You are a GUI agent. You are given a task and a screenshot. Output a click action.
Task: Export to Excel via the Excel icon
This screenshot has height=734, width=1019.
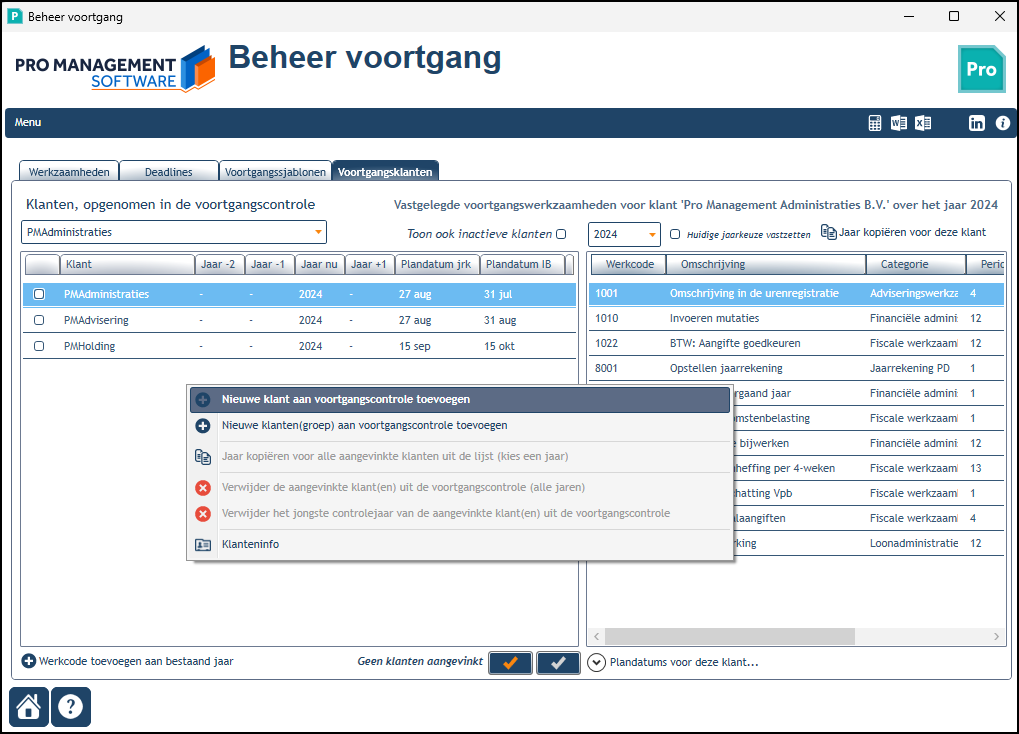(x=923, y=123)
